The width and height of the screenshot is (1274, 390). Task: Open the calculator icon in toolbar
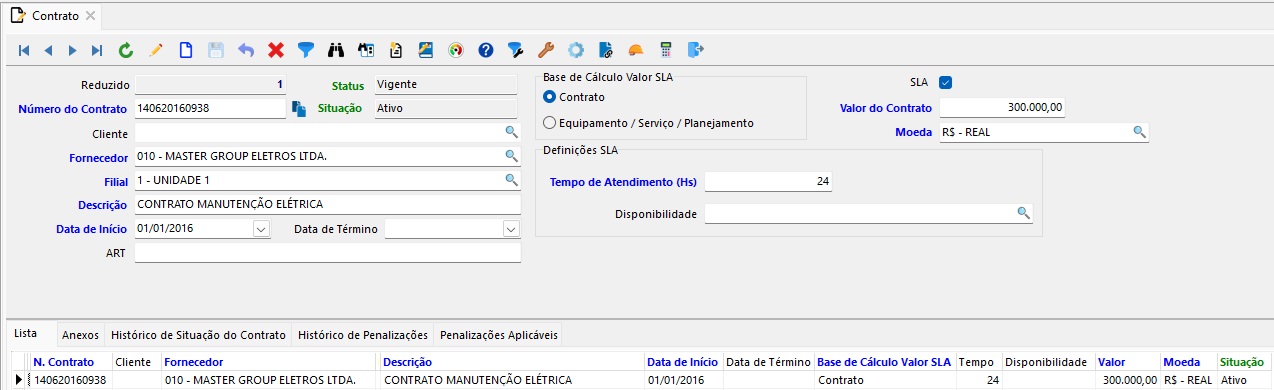(666, 49)
